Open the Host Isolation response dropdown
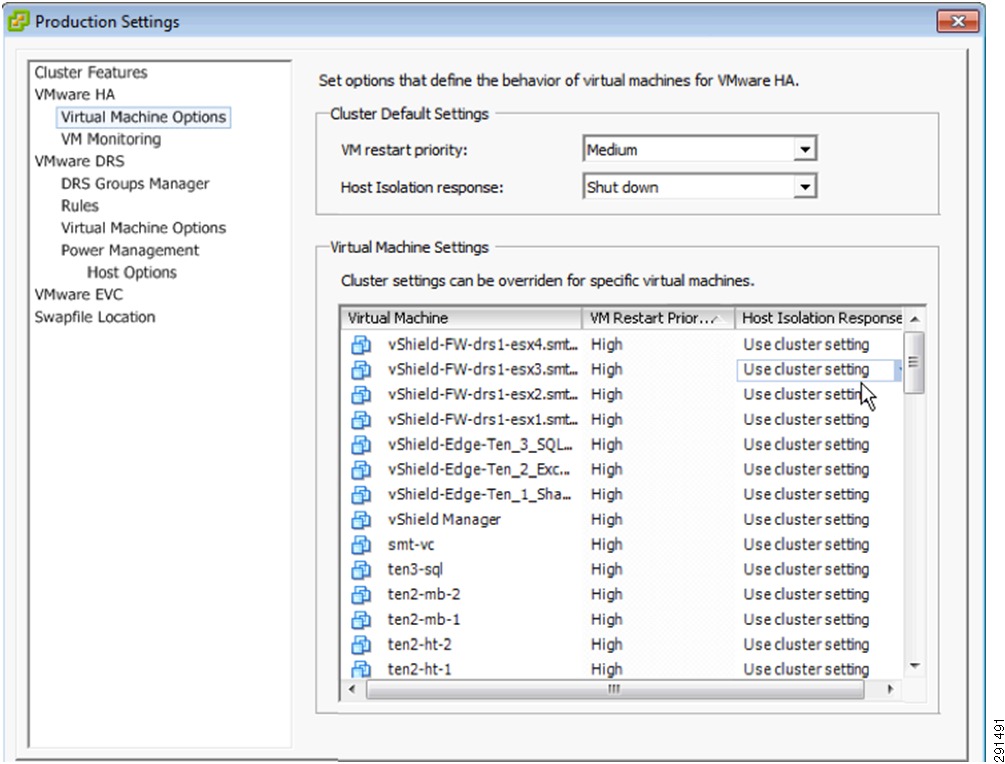This screenshot has width=1005, height=764. pos(804,187)
